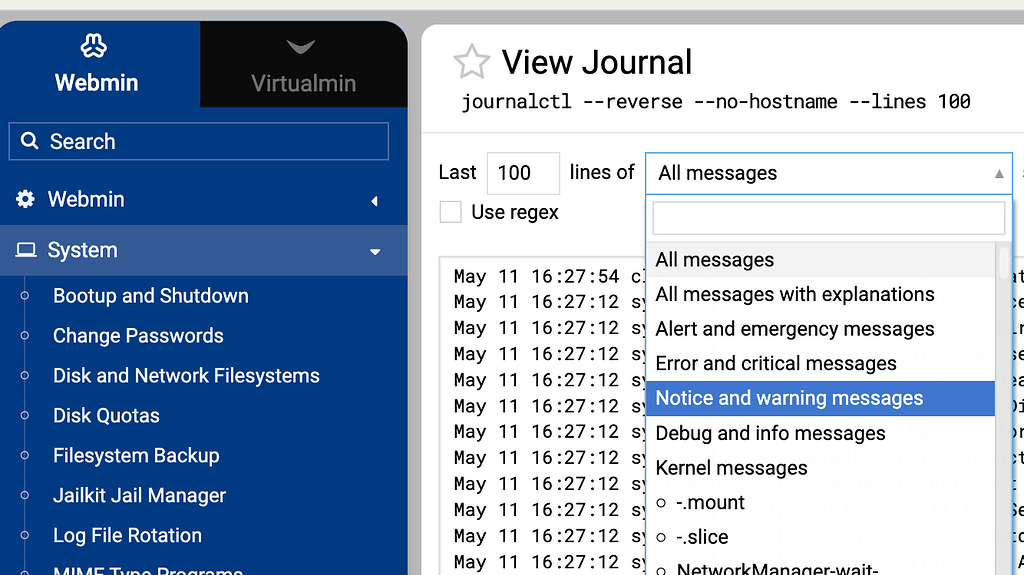Image resolution: width=1024 pixels, height=575 pixels.
Task: Choose the -.mount unit option
Action: [x=820, y=502]
